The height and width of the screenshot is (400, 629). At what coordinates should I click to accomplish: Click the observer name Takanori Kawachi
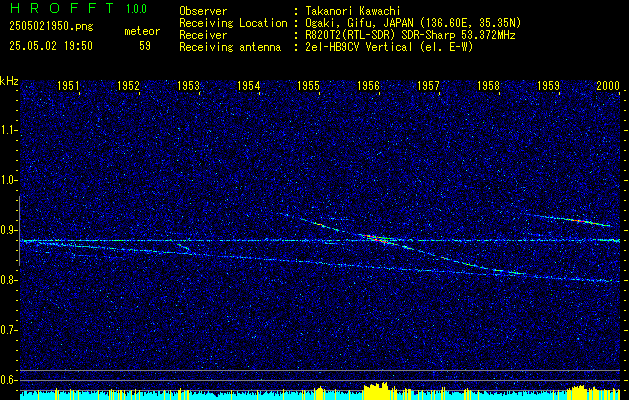(353, 11)
